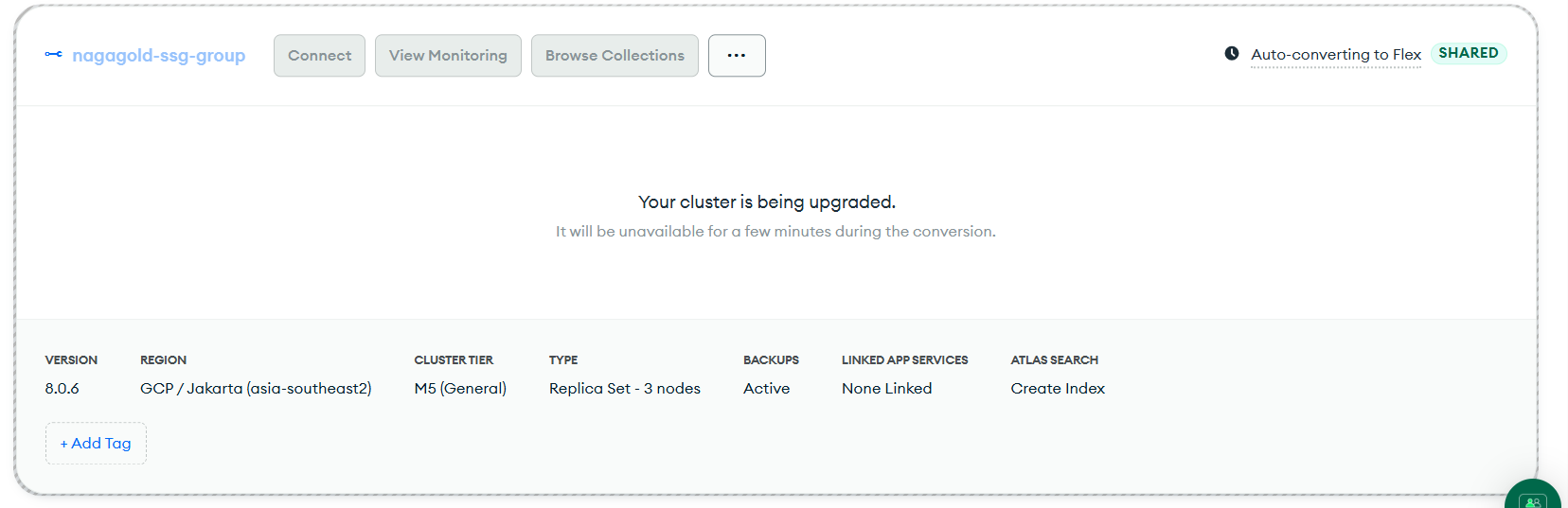This screenshot has height=508, width=1568.
Task: Click the cluster icon beside nagagold-ssg-group
Action: [54, 55]
